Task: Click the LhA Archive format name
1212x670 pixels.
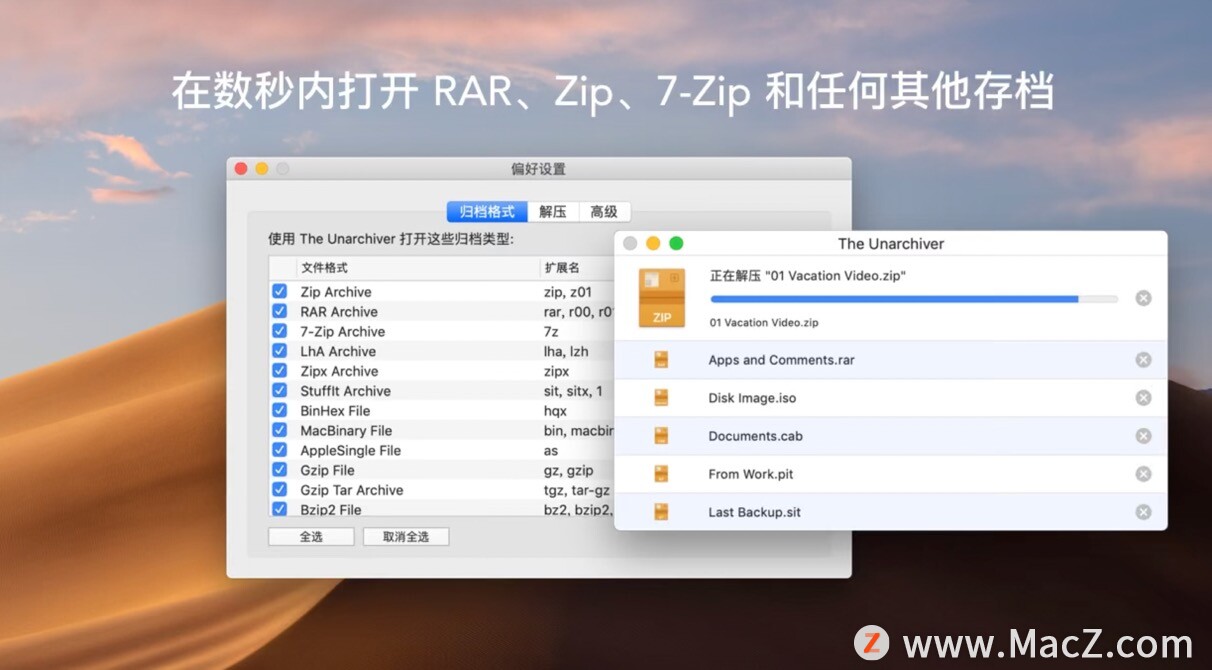Action: [338, 351]
